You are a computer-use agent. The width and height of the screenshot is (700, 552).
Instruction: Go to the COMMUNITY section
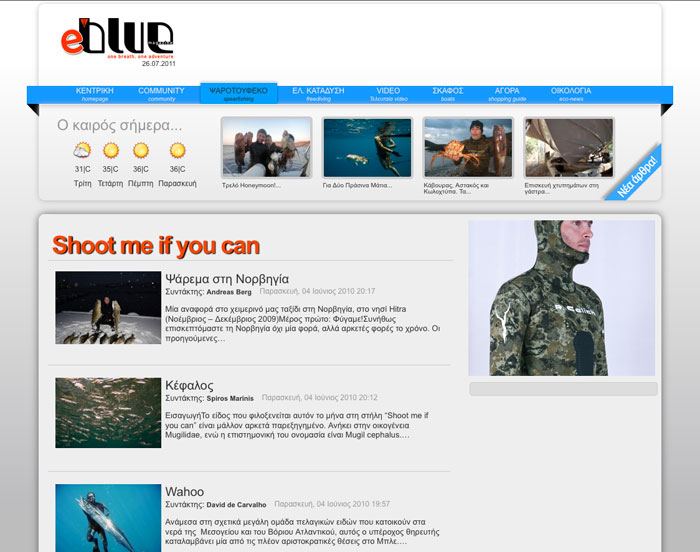coord(161,94)
